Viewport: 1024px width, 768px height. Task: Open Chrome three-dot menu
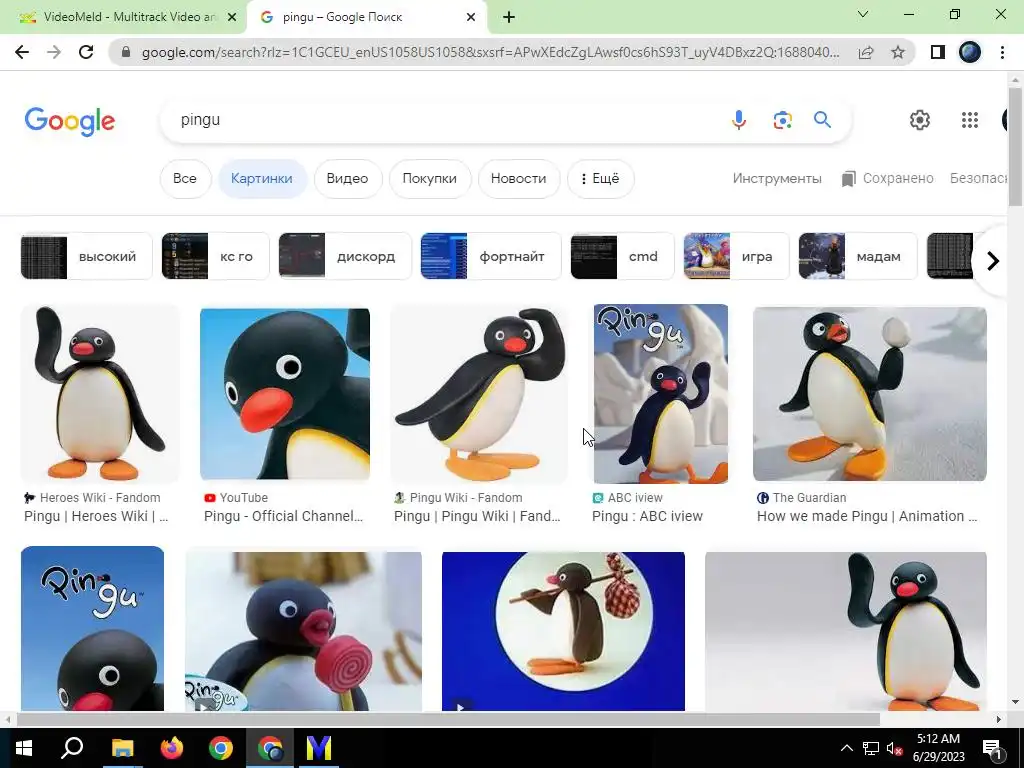coord(1002,52)
